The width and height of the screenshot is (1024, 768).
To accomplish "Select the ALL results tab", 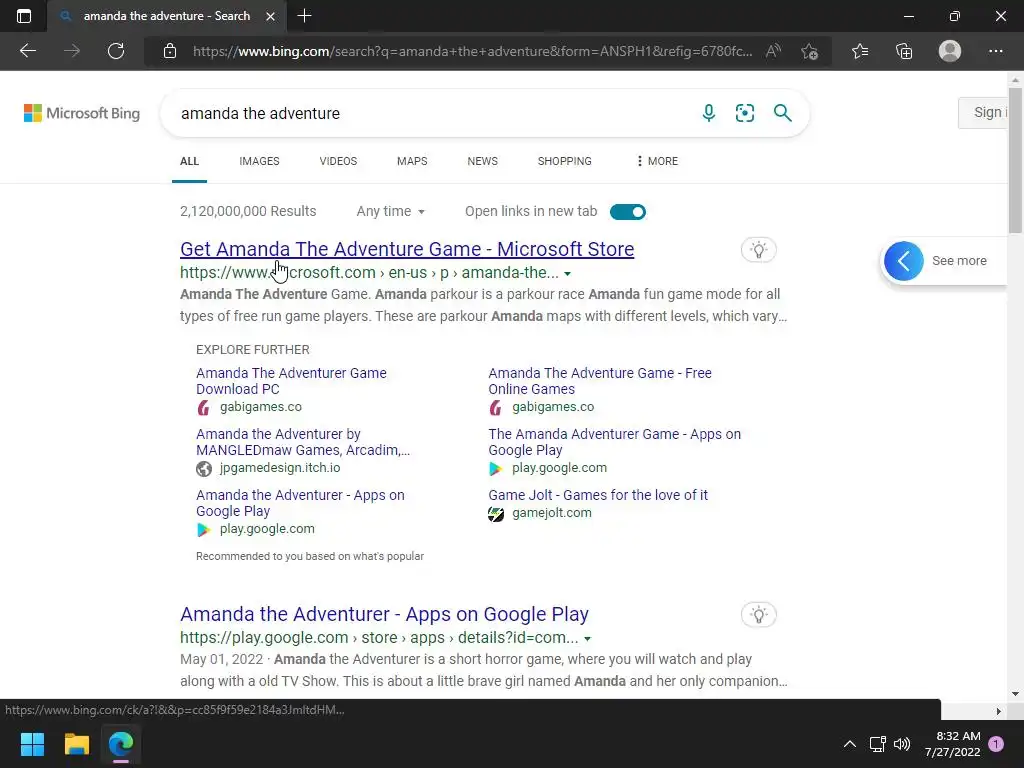I will click(x=189, y=161).
